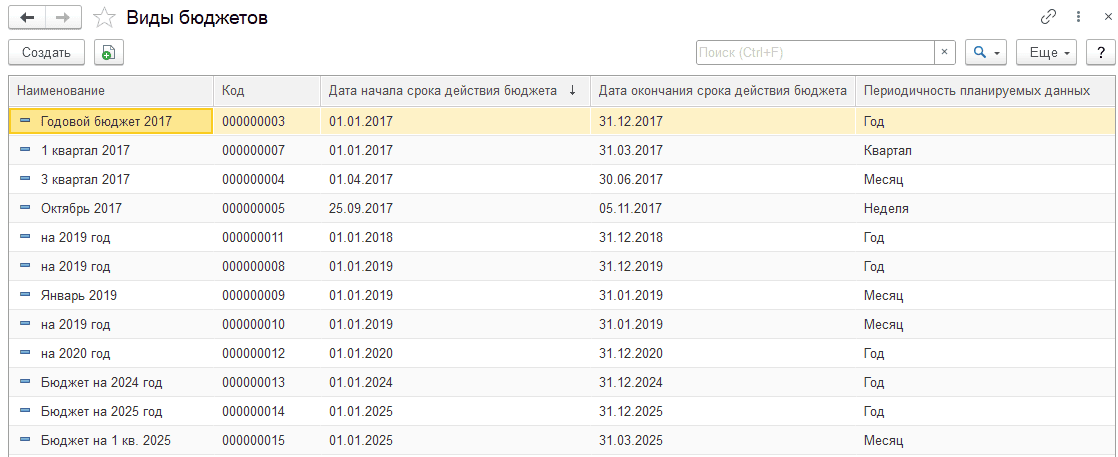The image size is (1118, 457).
Task: Open help with the question mark button
Action: tap(1100, 52)
